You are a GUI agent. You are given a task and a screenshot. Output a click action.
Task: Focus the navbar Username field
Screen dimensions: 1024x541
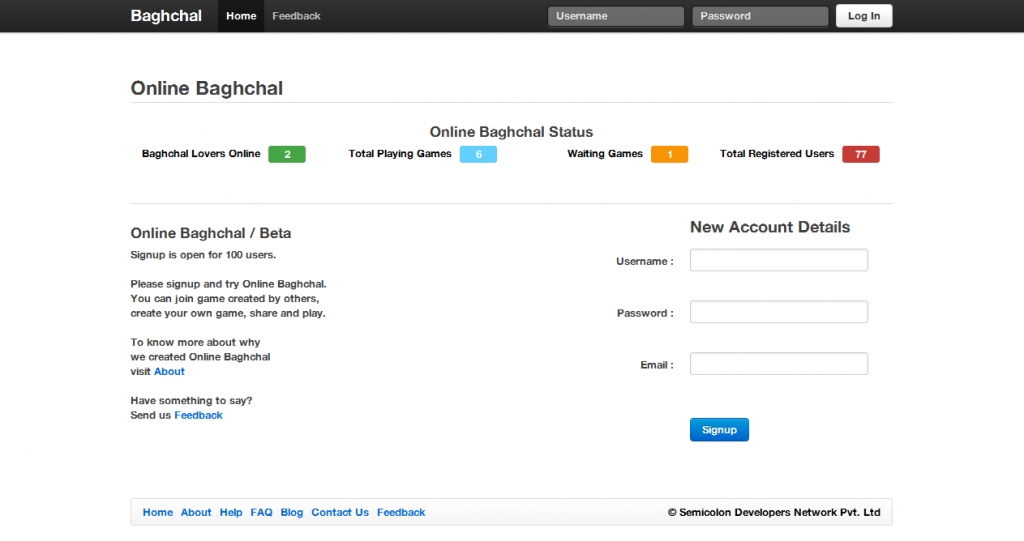[616, 16]
